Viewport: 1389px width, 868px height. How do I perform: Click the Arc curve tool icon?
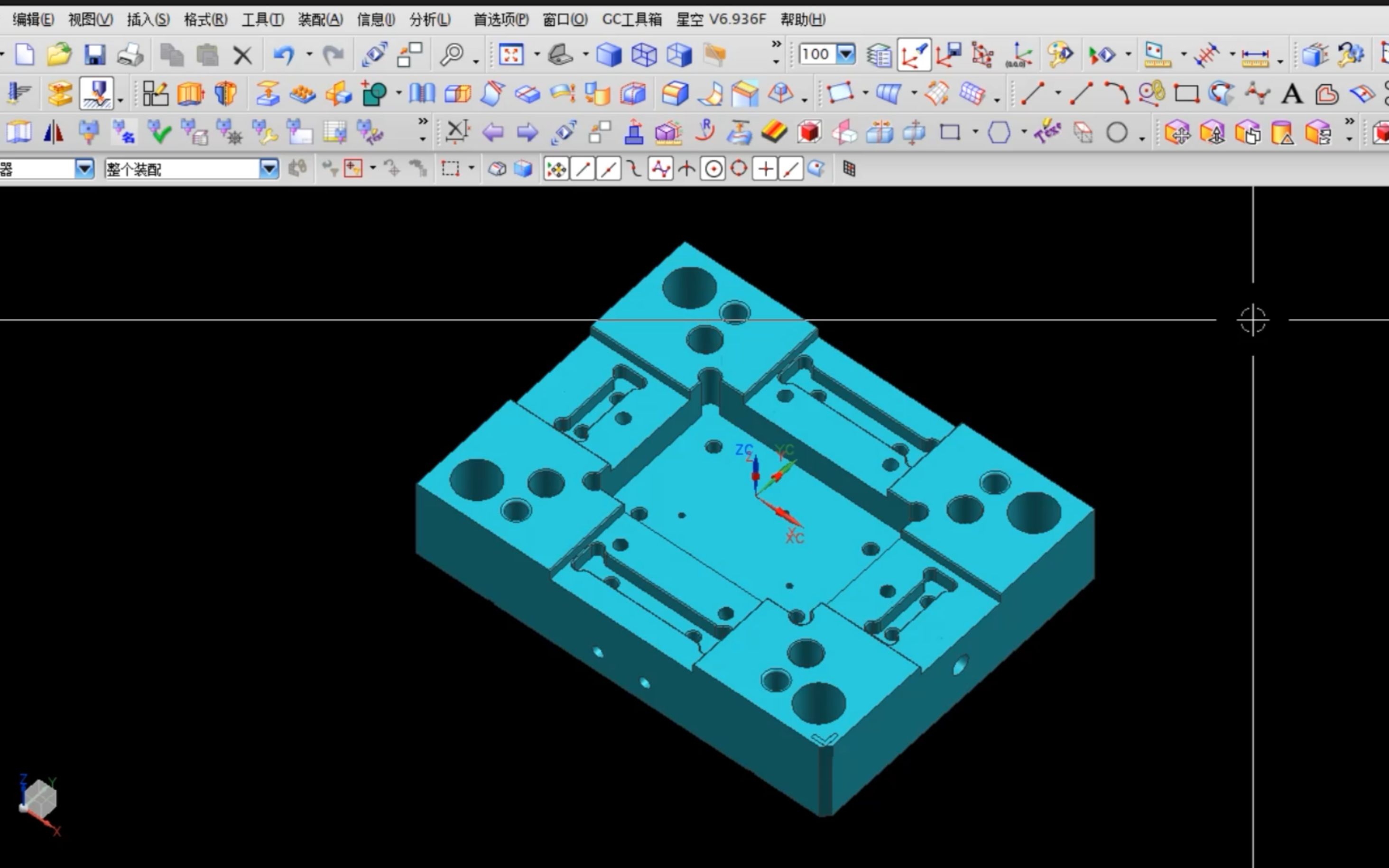1116,93
